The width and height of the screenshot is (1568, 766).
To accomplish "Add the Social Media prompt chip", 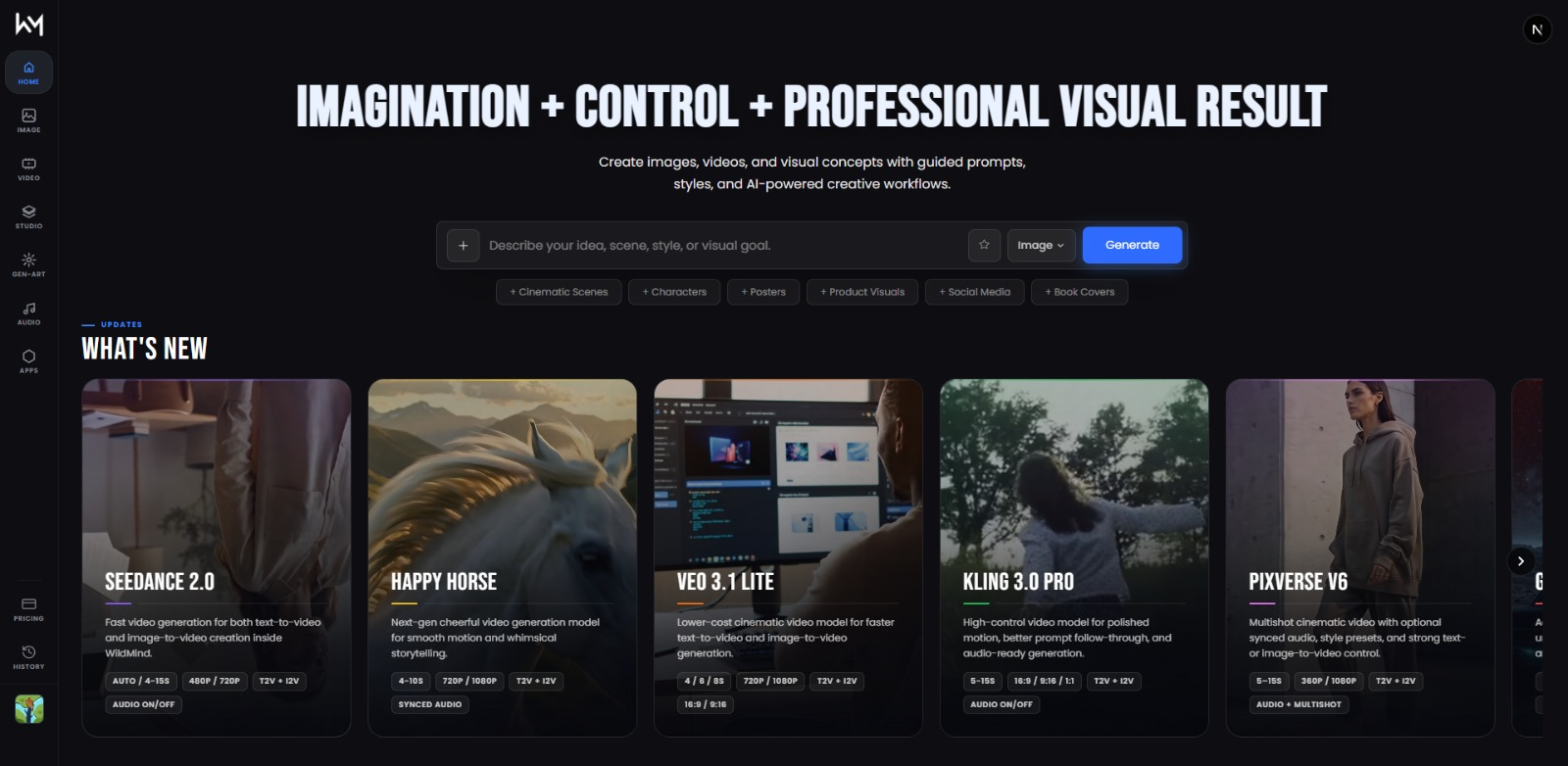I will point(975,292).
